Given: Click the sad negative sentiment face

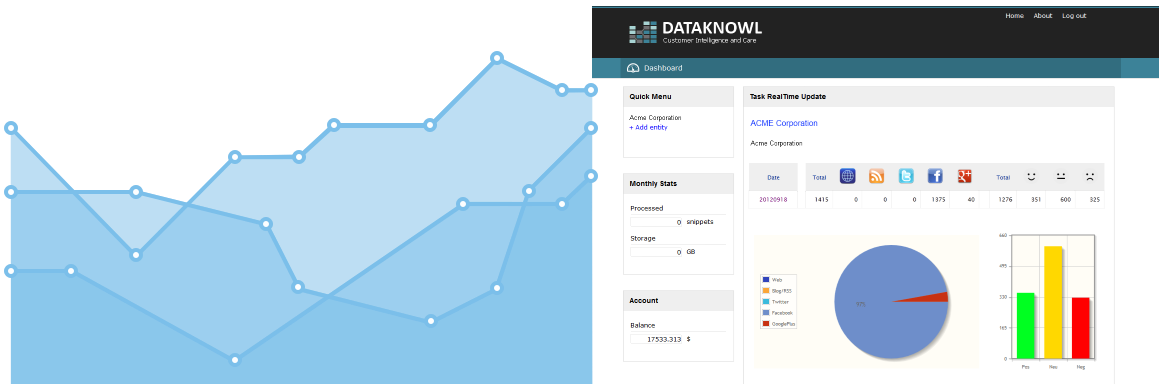Looking at the screenshot, I should click(x=1089, y=177).
